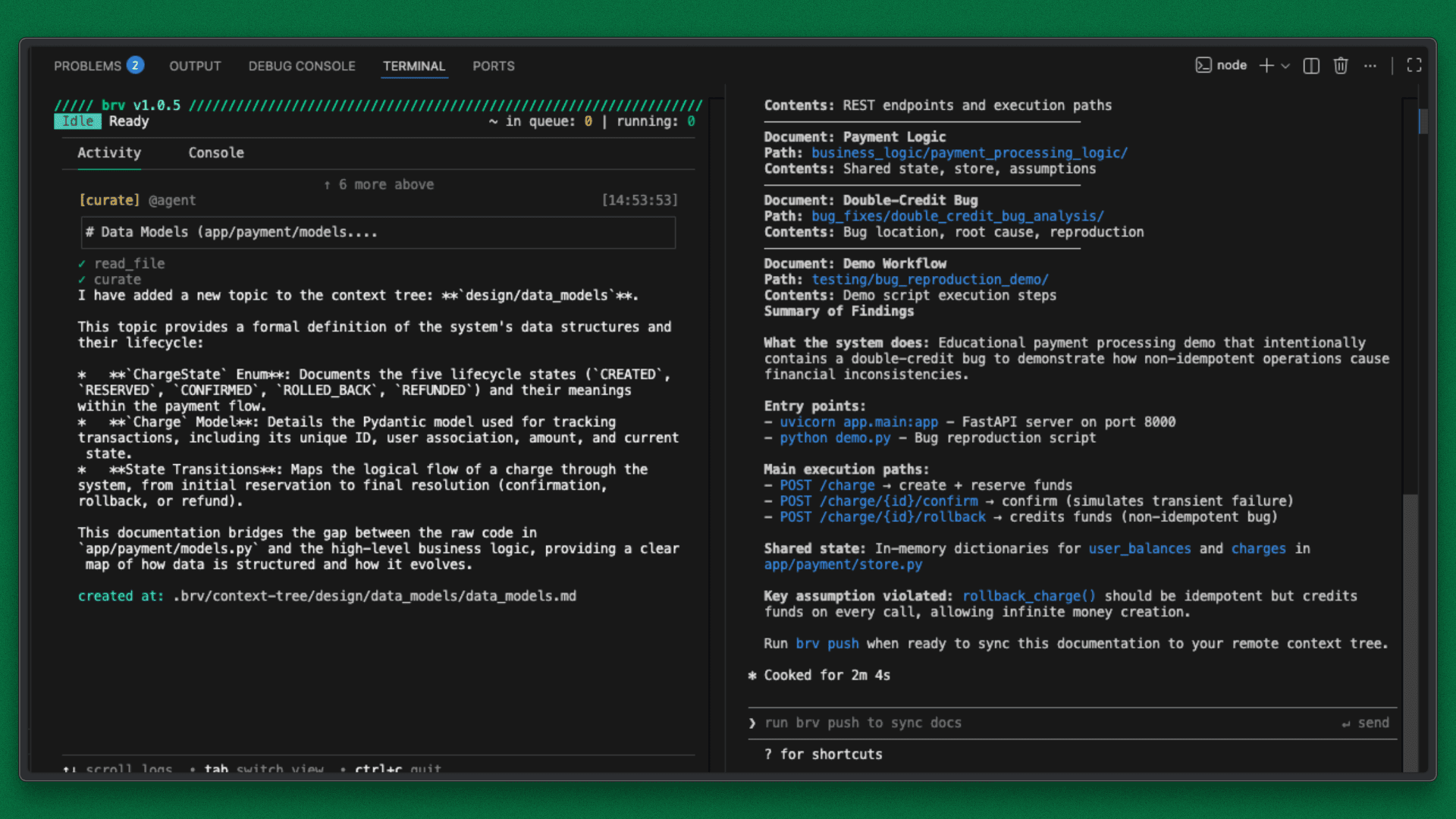1456x819 pixels.
Task: Click the node terminal shell icon
Action: pos(1203,65)
